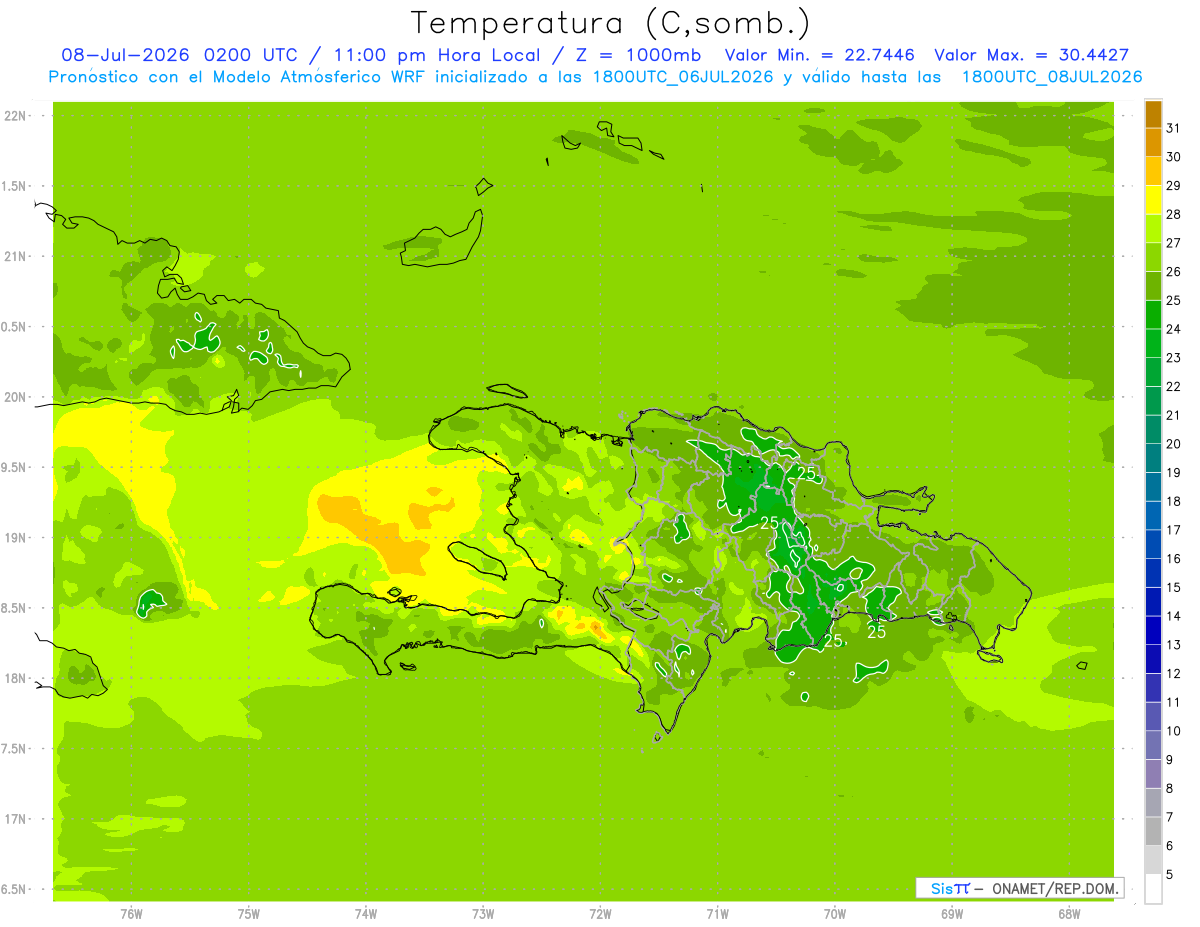The width and height of the screenshot is (1200, 927).
Task: Pick the purple swatch between 8 and 9
Action: point(1153,774)
